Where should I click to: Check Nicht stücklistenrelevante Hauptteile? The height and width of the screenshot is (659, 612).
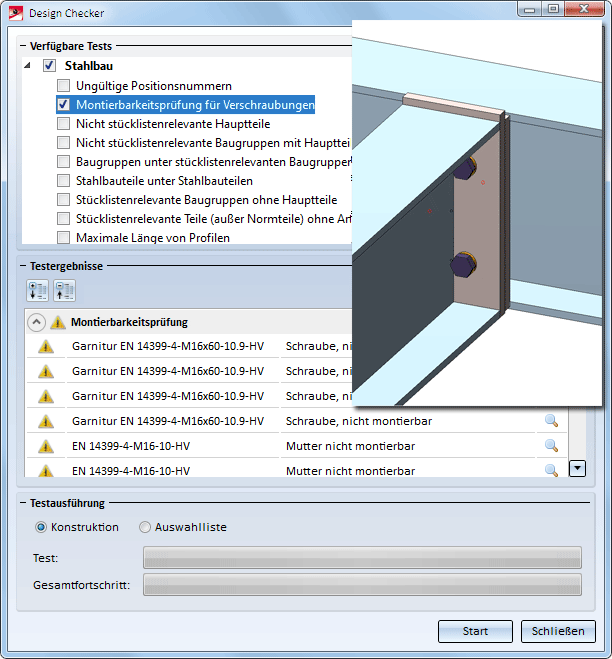click(x=63, y=124)
